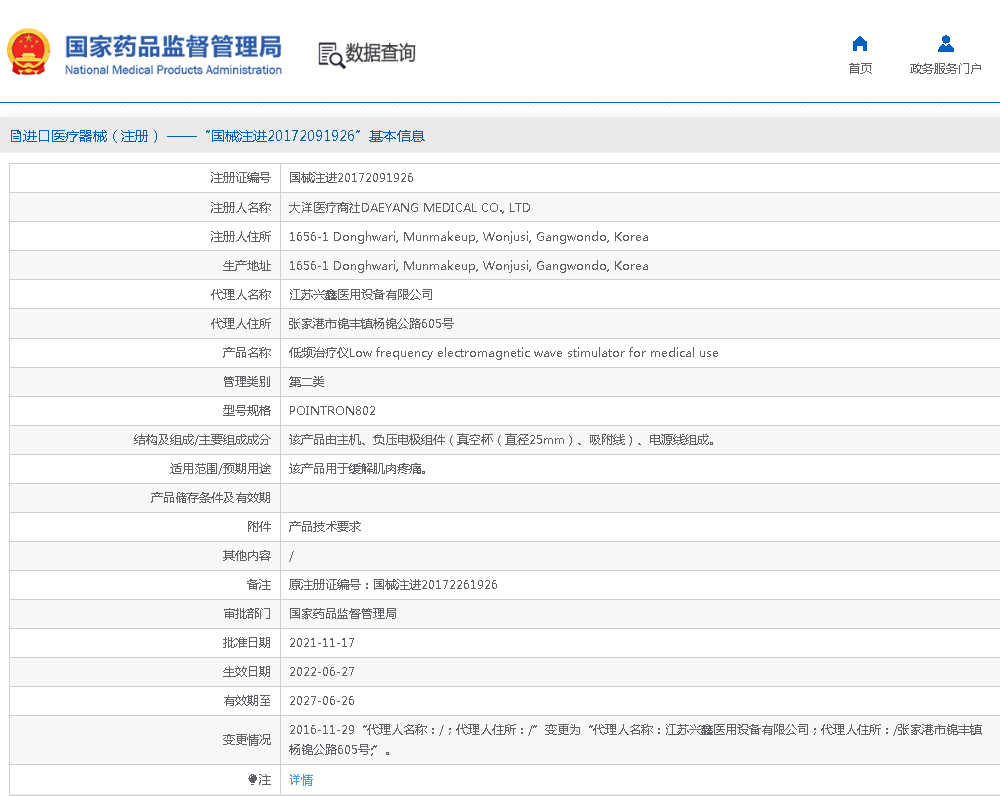Go to 首页 link text
The height and width of the screenshot is (796, 1000).
tap(860, 68)
